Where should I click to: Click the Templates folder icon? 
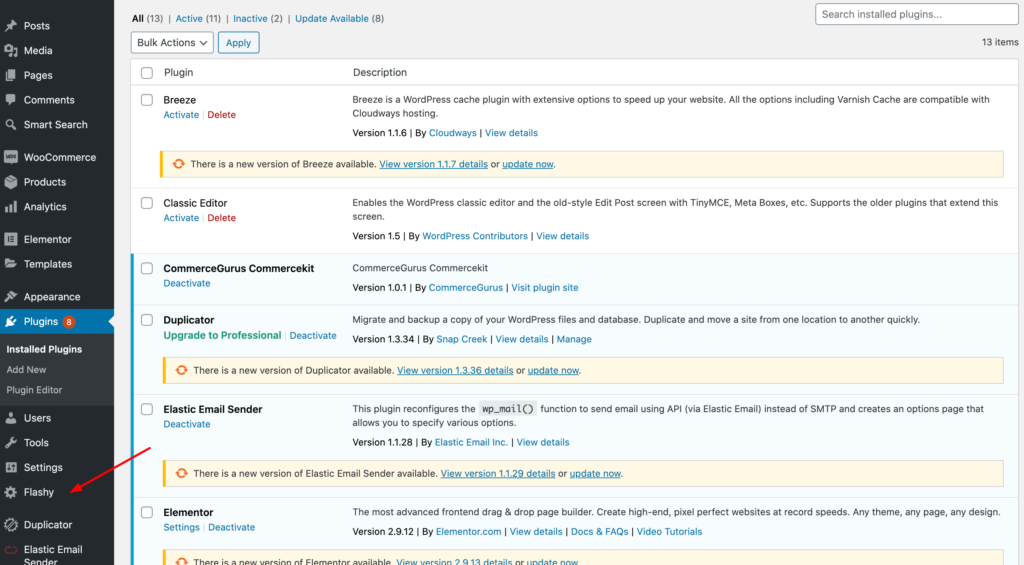(10, 264)
